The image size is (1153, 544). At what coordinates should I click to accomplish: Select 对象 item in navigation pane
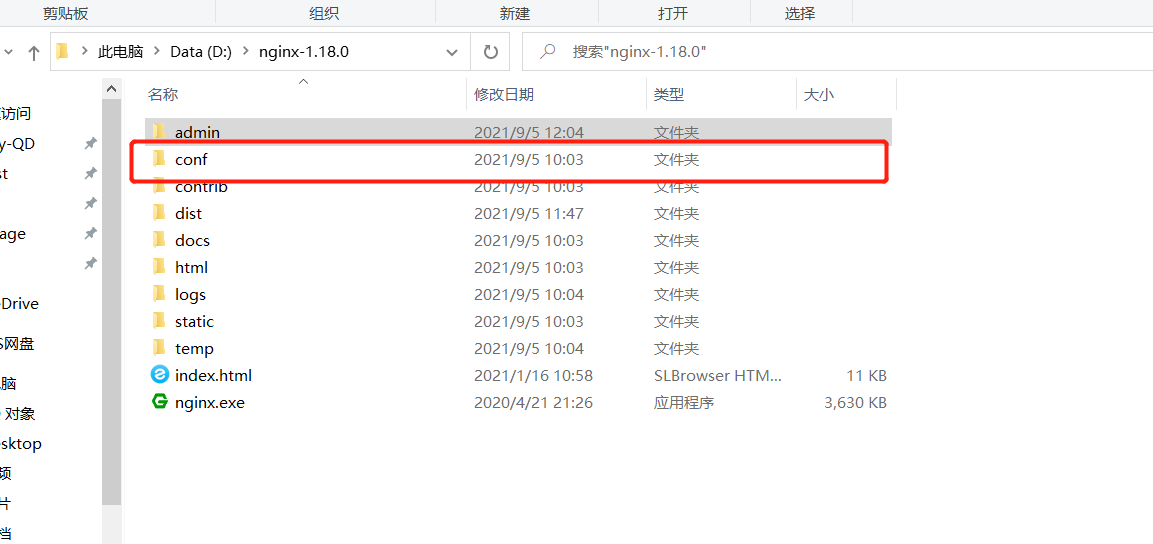pyautogui.click(x=19, y=414)
